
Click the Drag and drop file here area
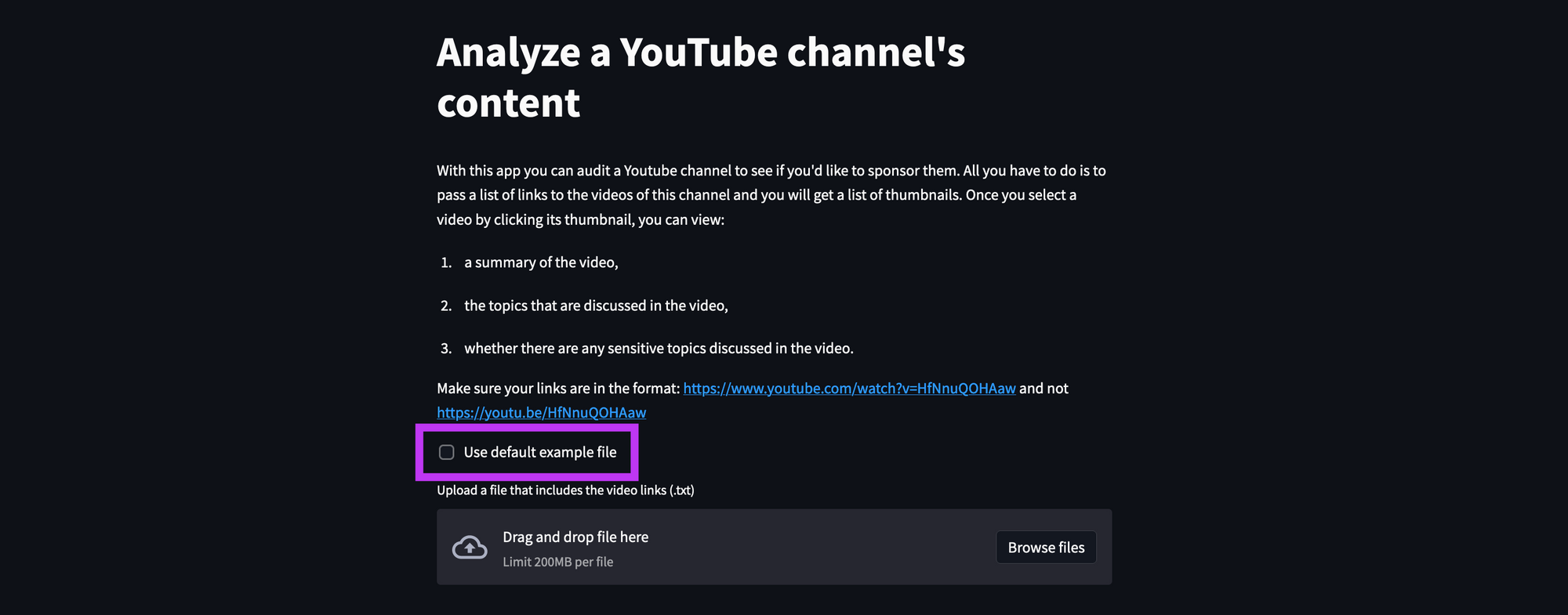pos(775,547)
